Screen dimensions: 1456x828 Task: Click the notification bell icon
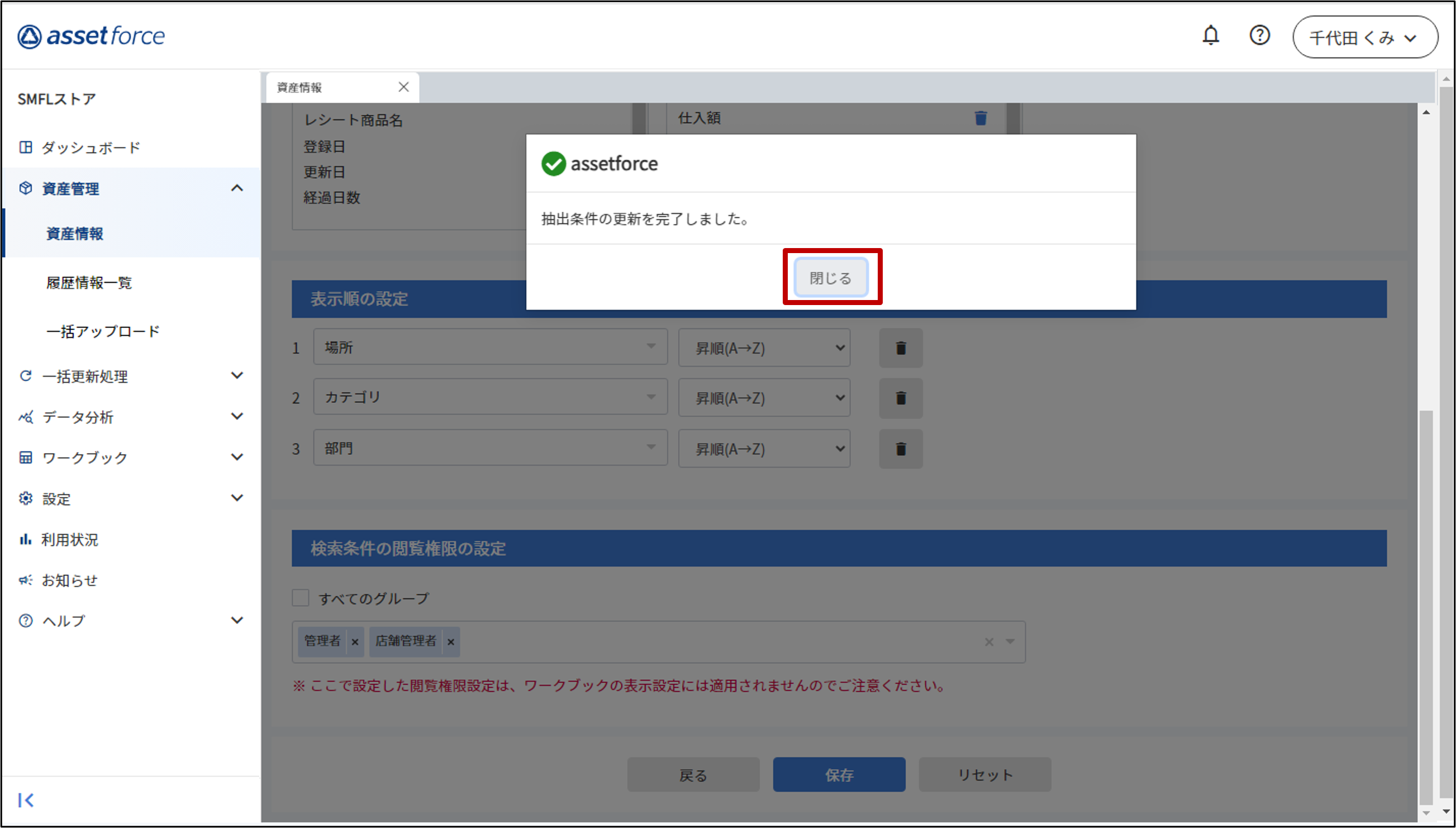click(1210, 36)
